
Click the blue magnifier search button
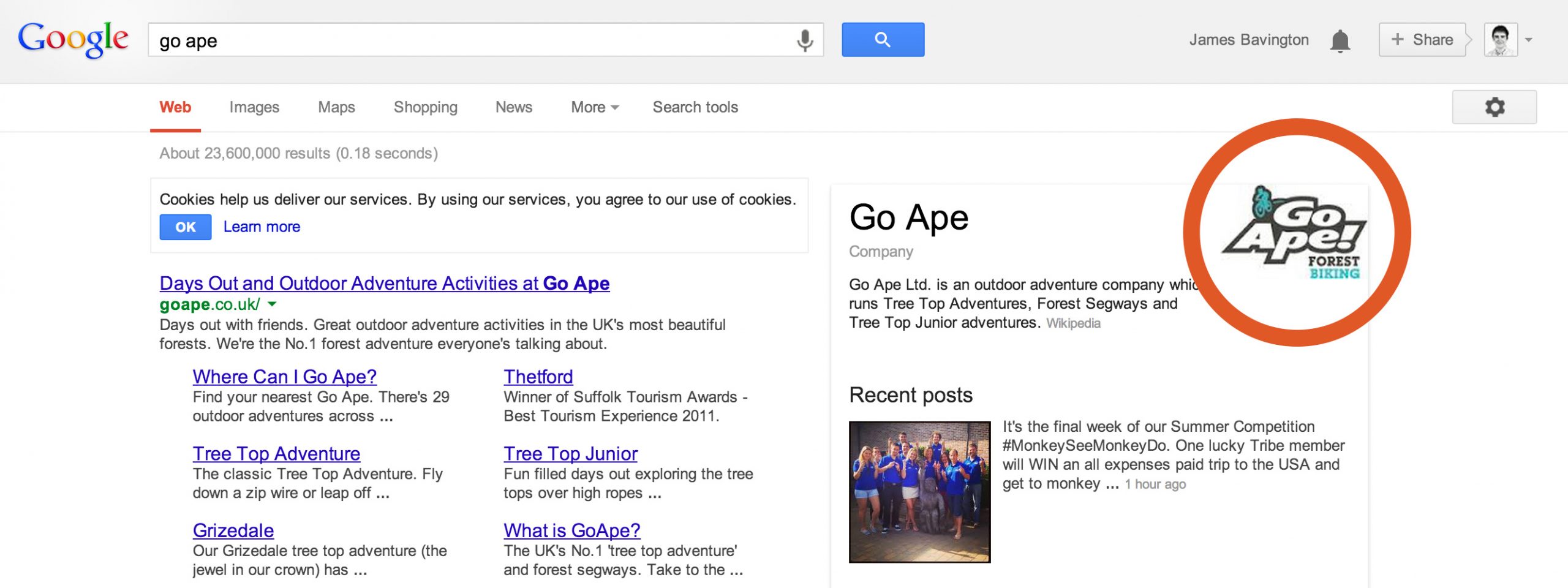[883, 40]
